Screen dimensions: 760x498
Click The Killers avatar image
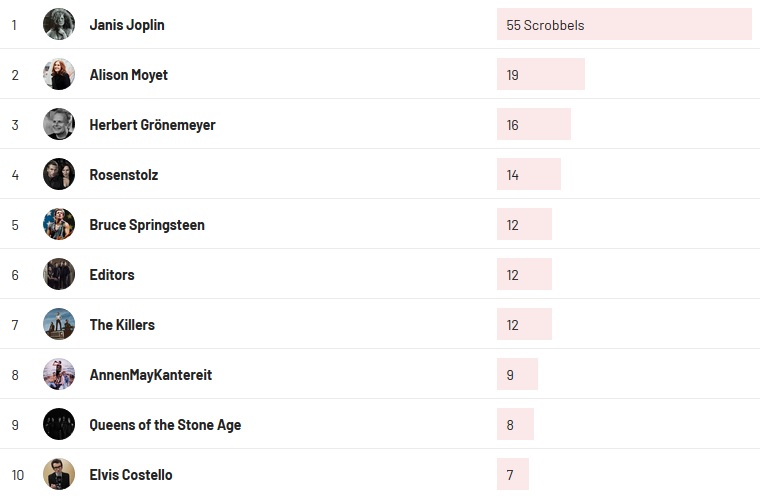click(x=59, y=324)
